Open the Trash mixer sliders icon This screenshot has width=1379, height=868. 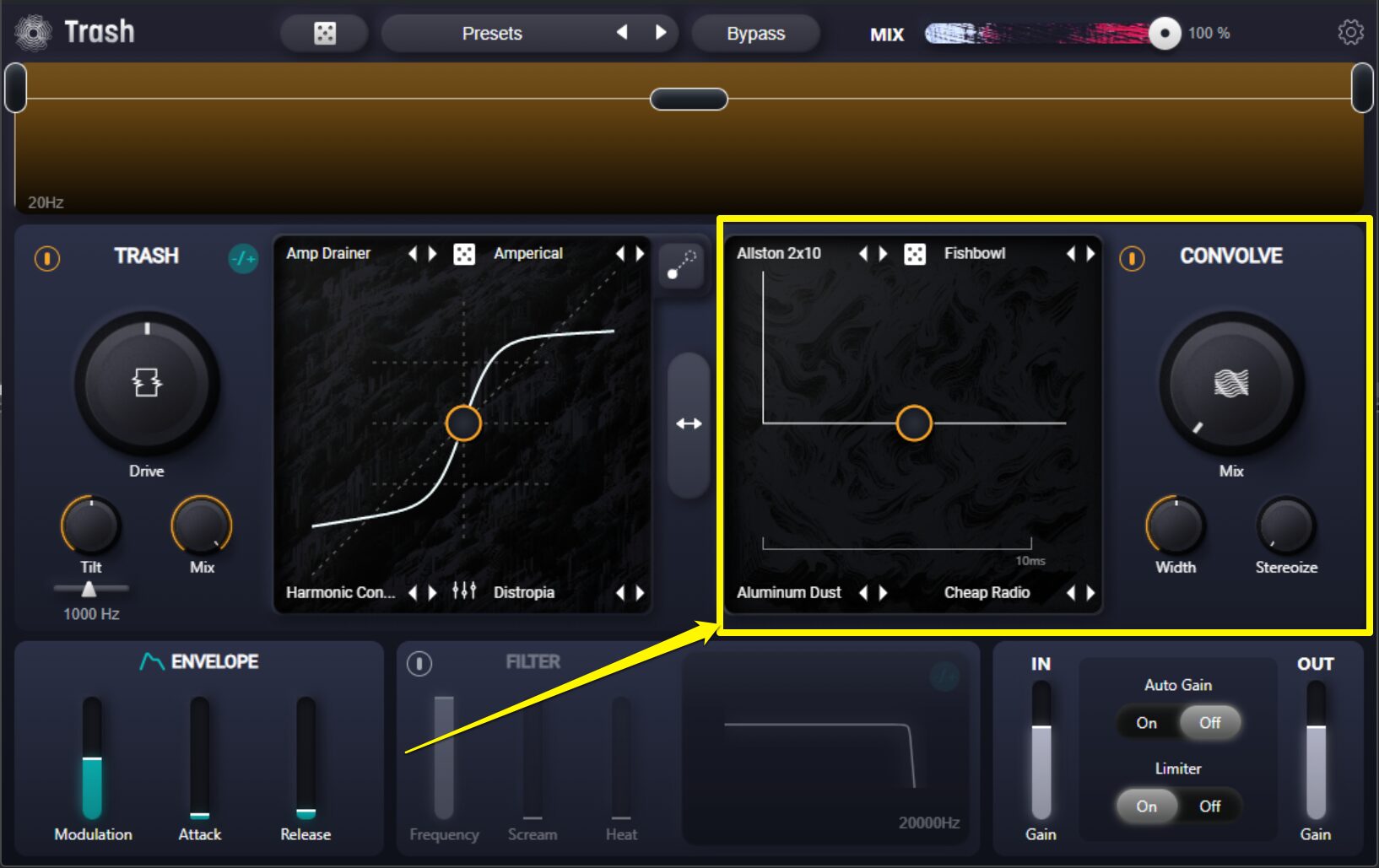coord(464,590)
